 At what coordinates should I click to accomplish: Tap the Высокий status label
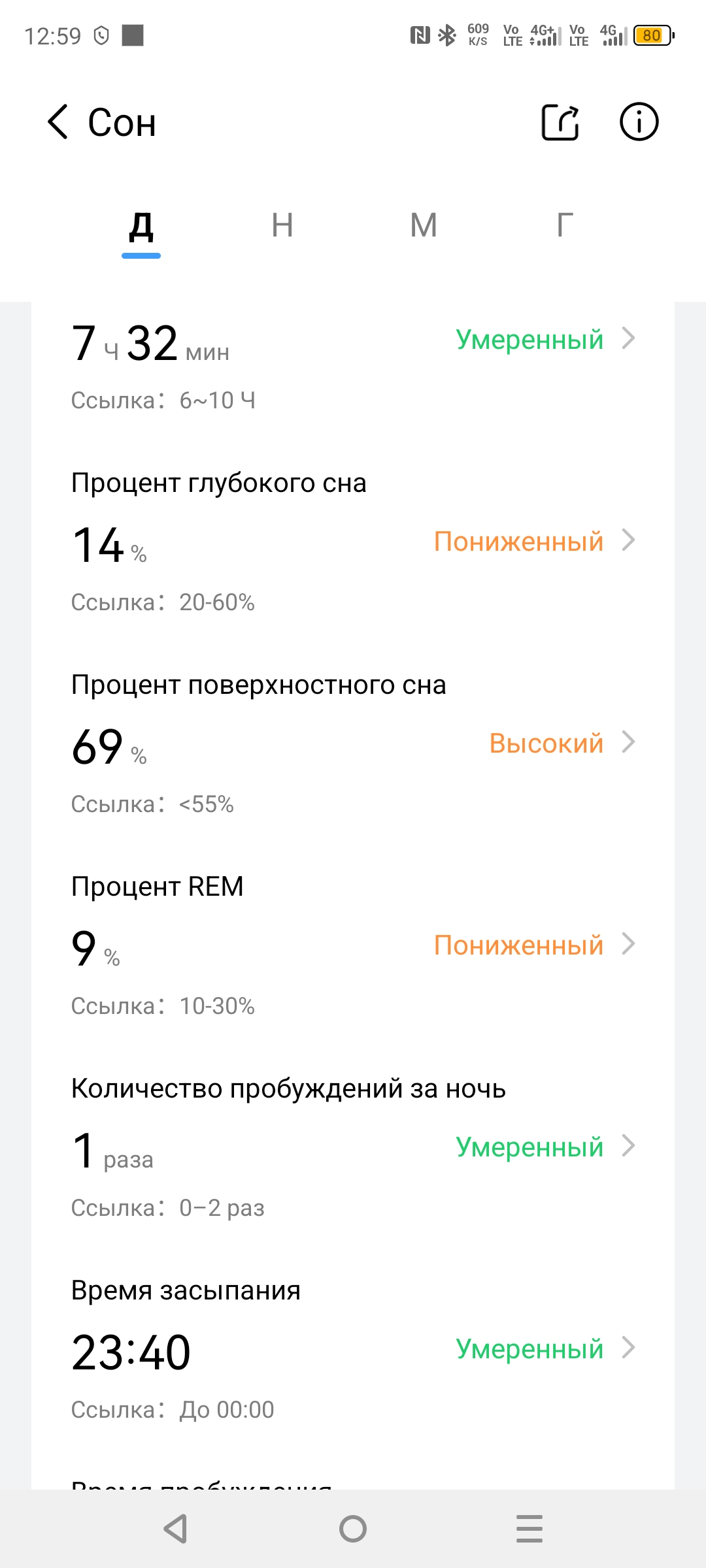(546, 743)
